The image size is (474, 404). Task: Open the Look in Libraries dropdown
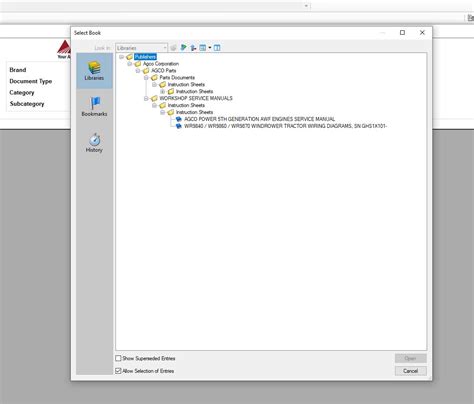click(141, 48)
